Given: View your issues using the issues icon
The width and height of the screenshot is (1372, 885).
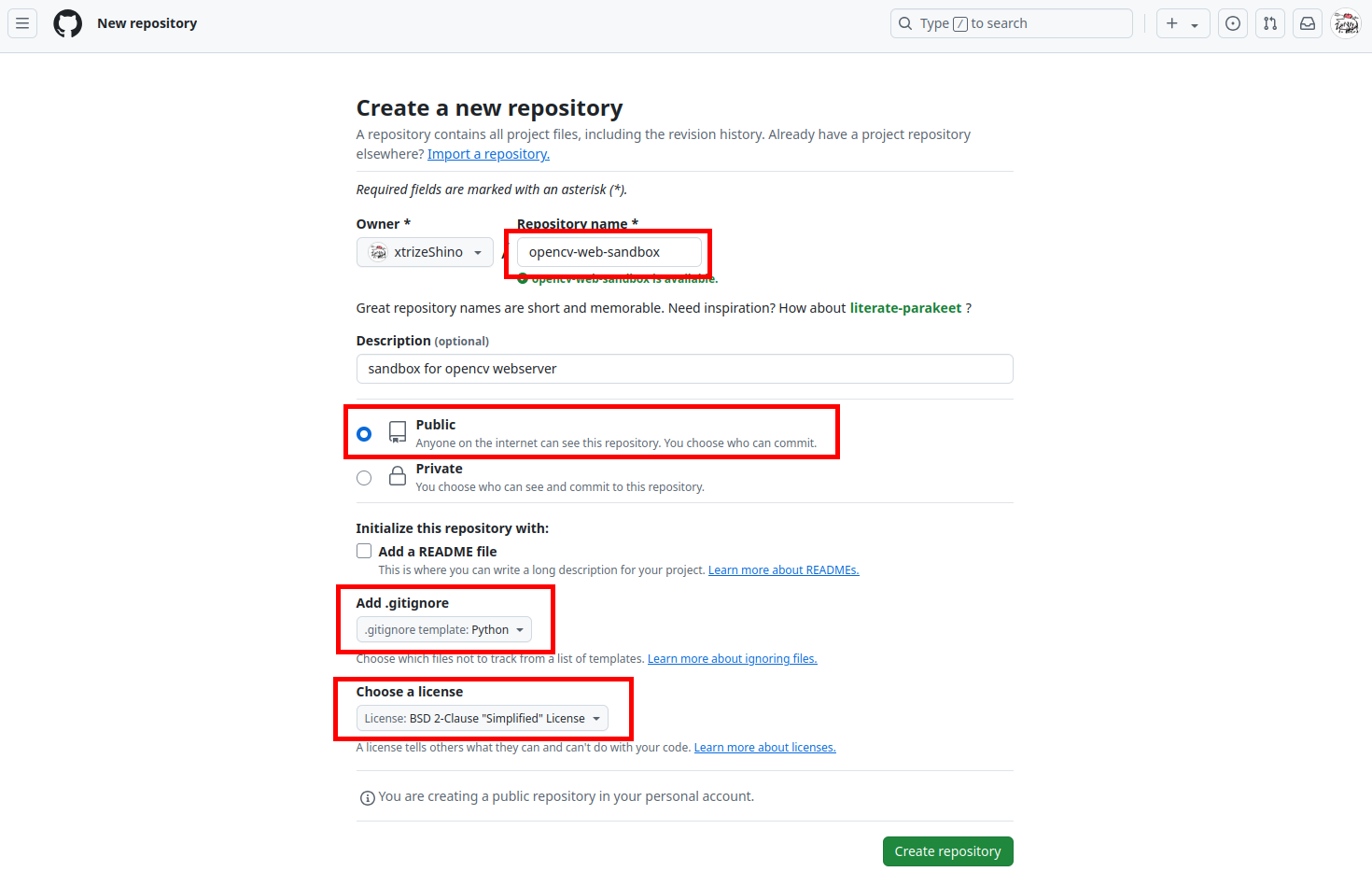Looking at the screenshot, I should click(1232, 22).
